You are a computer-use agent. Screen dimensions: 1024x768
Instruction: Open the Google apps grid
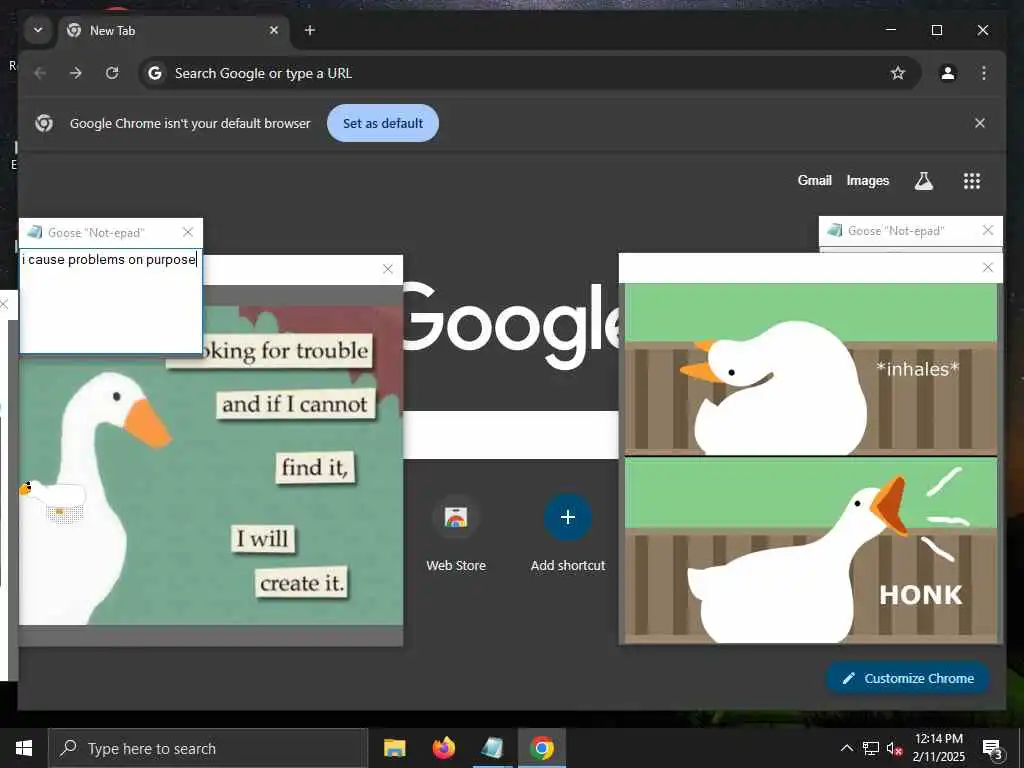coord(972,181)
